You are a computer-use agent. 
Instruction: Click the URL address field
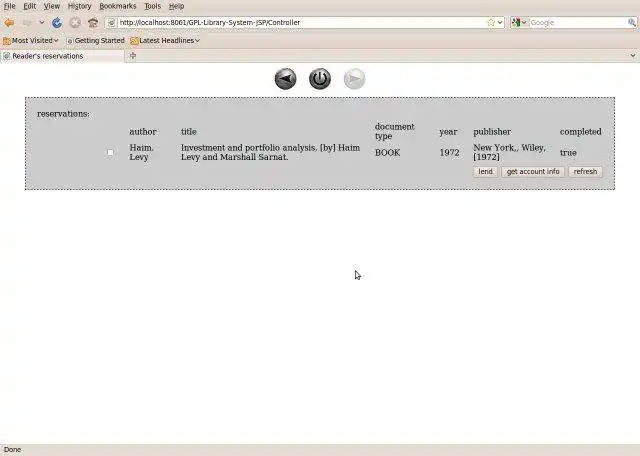pyautogui.click(x=301, y=22)
